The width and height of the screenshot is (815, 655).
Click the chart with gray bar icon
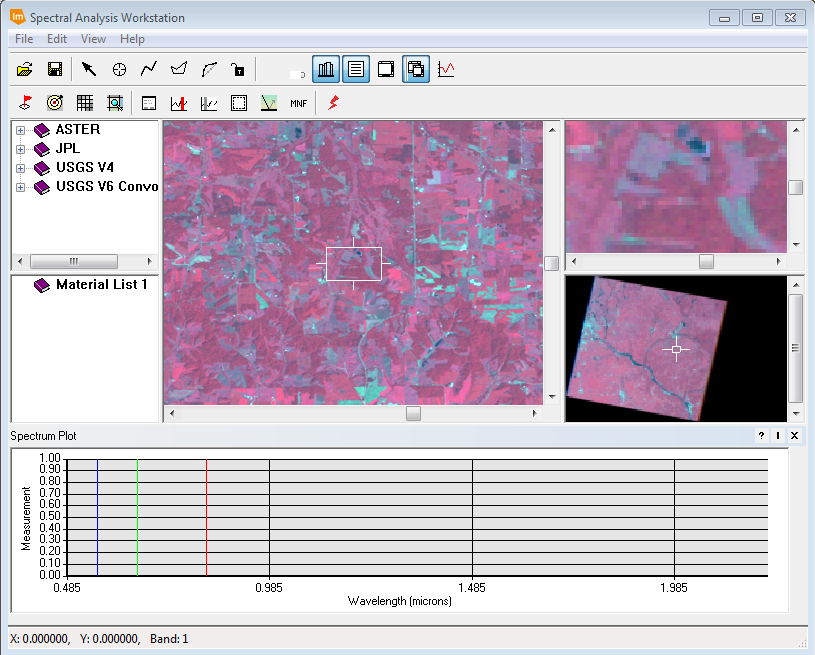[209, 103]
